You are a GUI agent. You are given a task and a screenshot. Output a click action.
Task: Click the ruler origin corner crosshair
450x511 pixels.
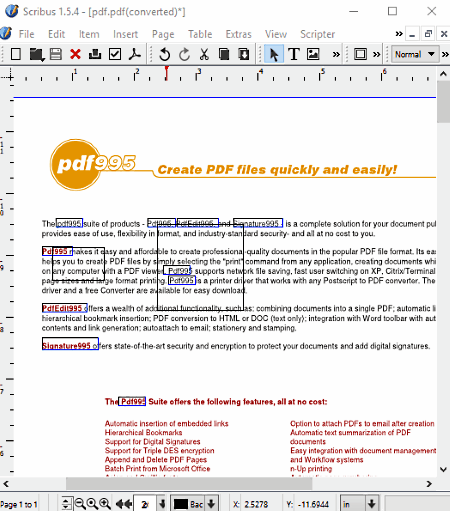(9, 77)
